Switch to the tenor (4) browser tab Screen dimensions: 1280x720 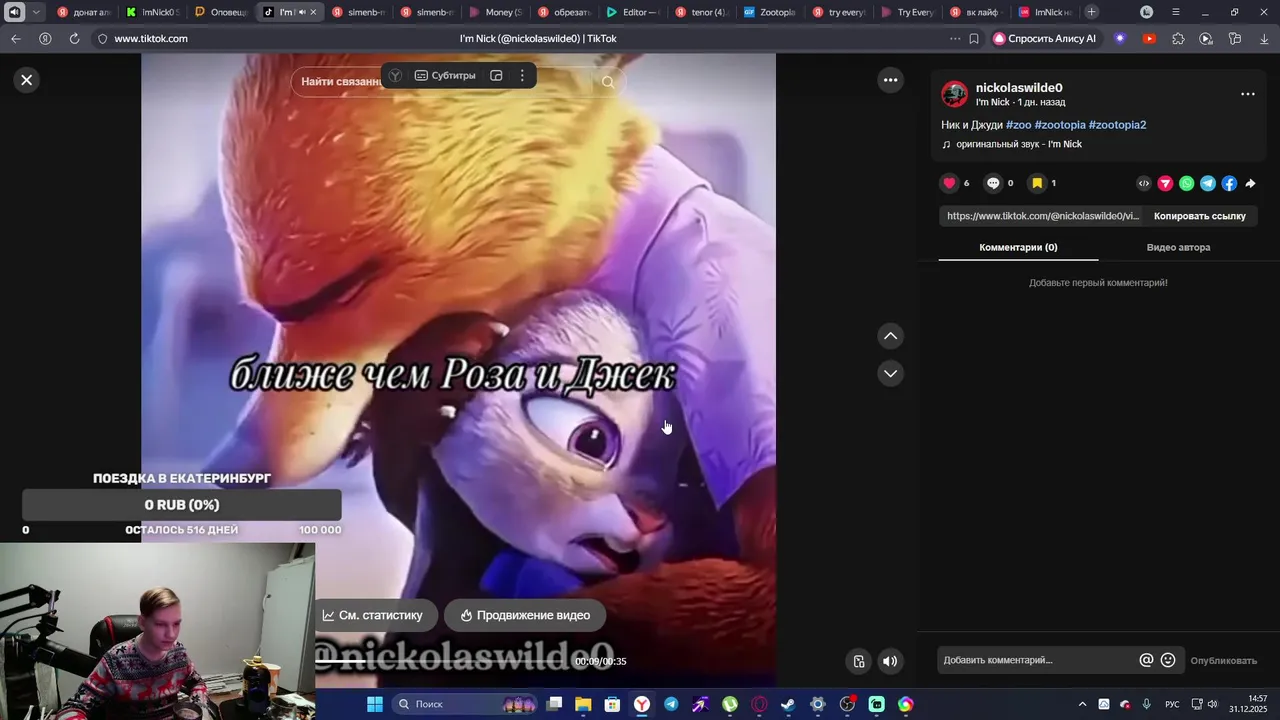[700, 12]
